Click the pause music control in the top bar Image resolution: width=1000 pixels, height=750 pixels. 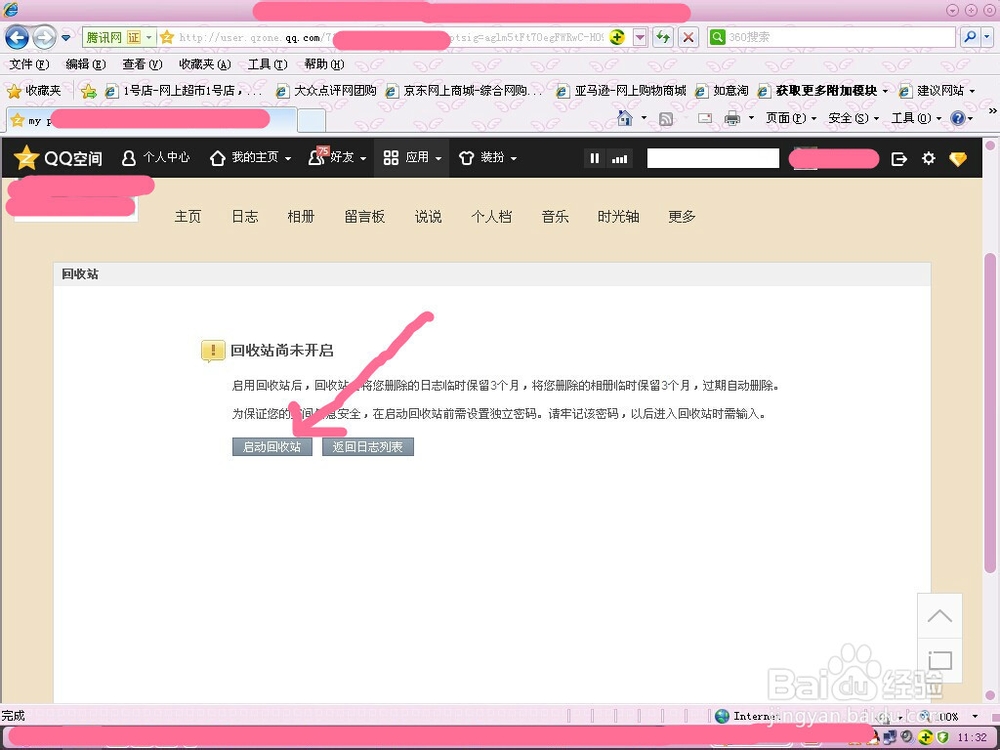(594, 157)
